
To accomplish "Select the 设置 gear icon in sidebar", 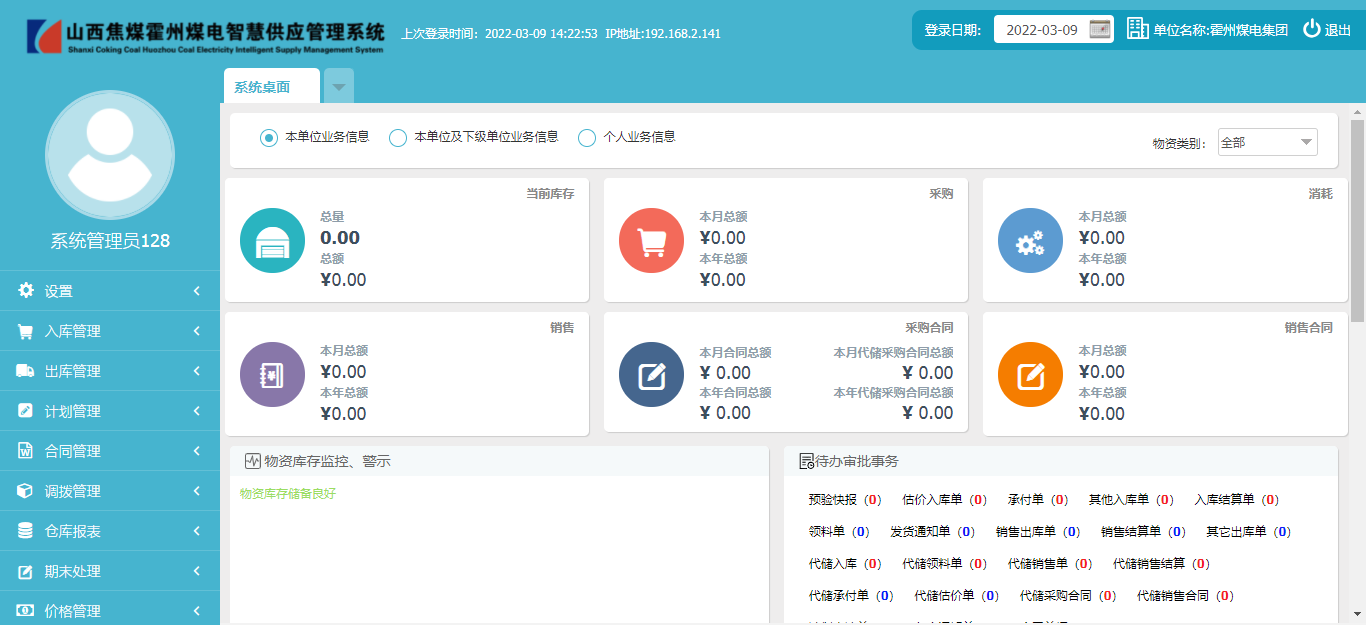I will click(24, 290).
